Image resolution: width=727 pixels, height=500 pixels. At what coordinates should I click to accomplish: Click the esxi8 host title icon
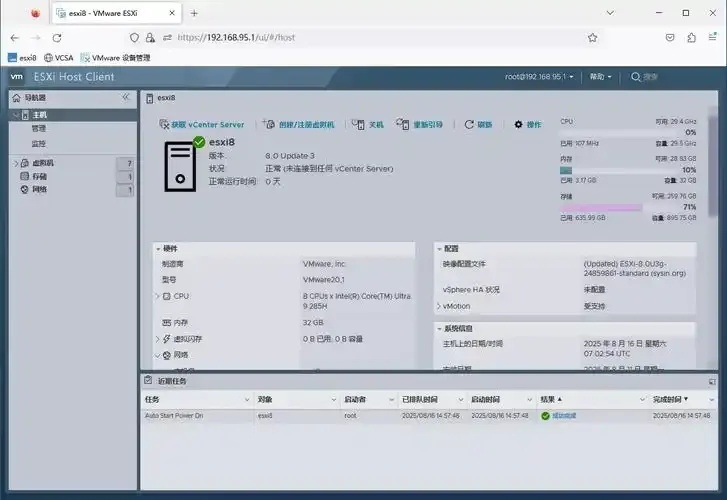(149, 98)
